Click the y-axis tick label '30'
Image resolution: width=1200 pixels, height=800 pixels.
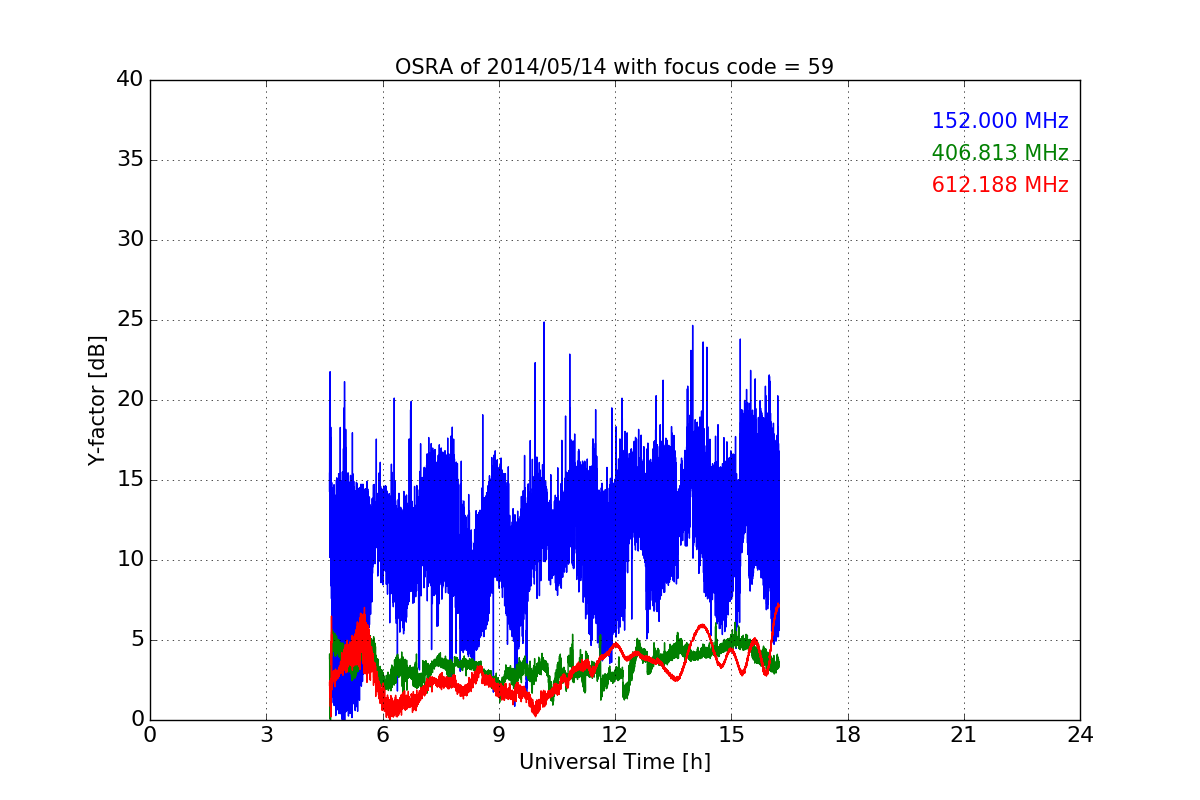point(130,240)
